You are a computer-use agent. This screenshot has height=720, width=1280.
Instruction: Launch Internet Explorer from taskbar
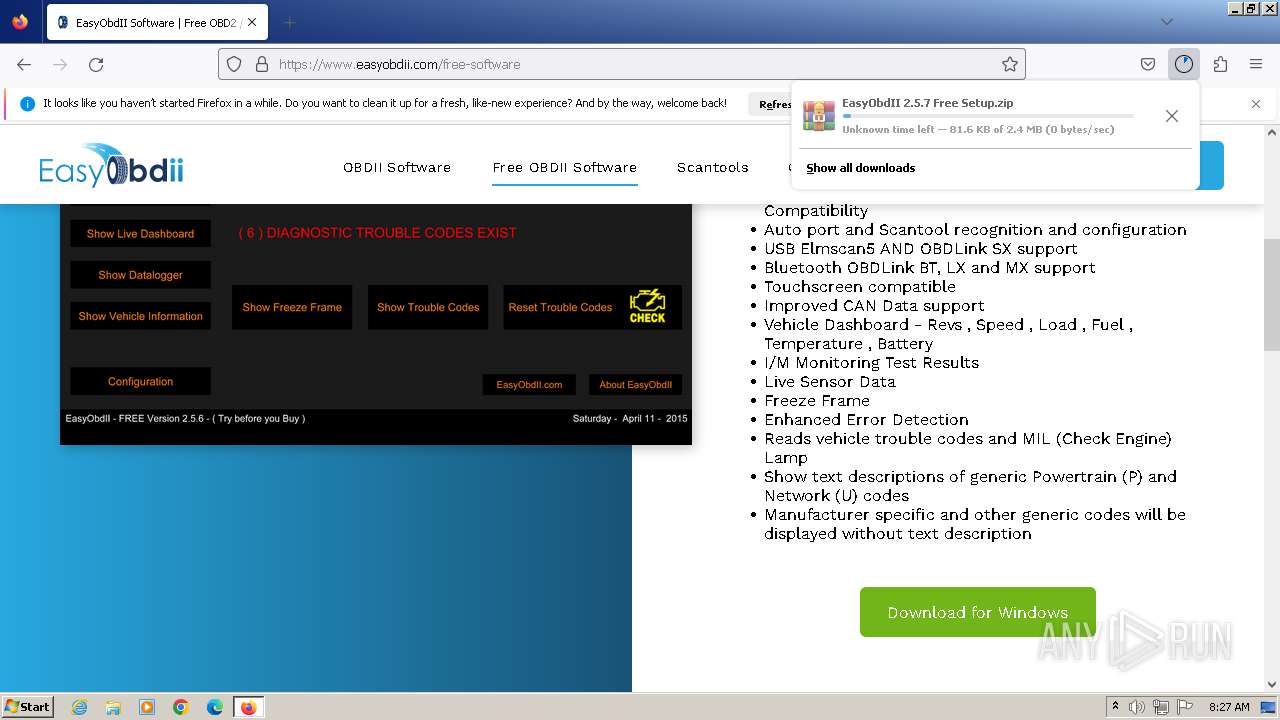(80, 707)
